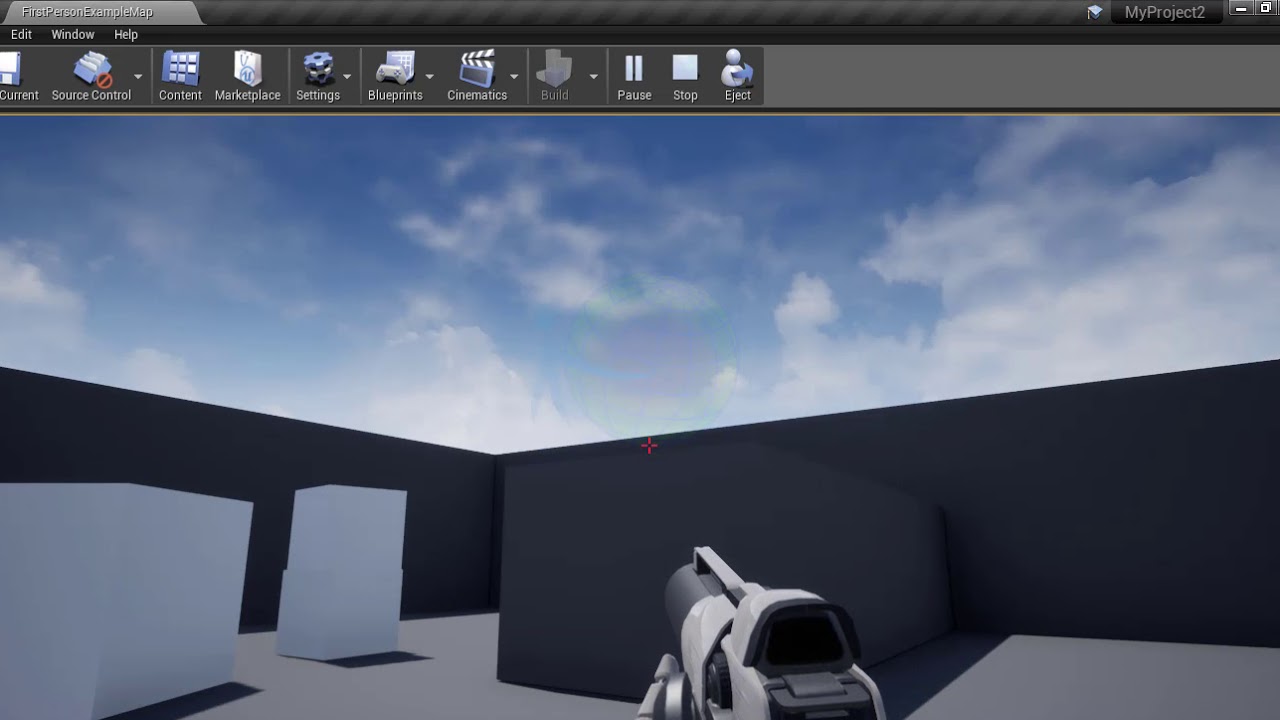Pause the play-in-editor session

(634, 68)
